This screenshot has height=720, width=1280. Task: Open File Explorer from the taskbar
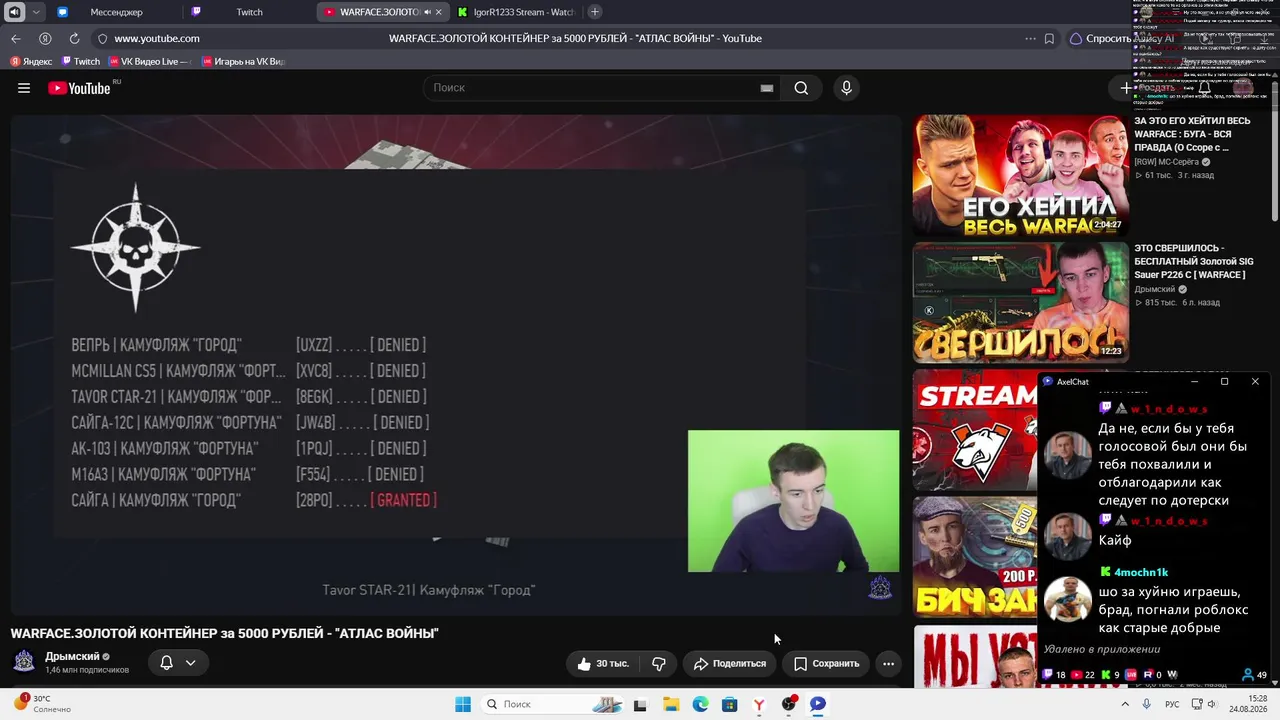click(x=670, y=704)
